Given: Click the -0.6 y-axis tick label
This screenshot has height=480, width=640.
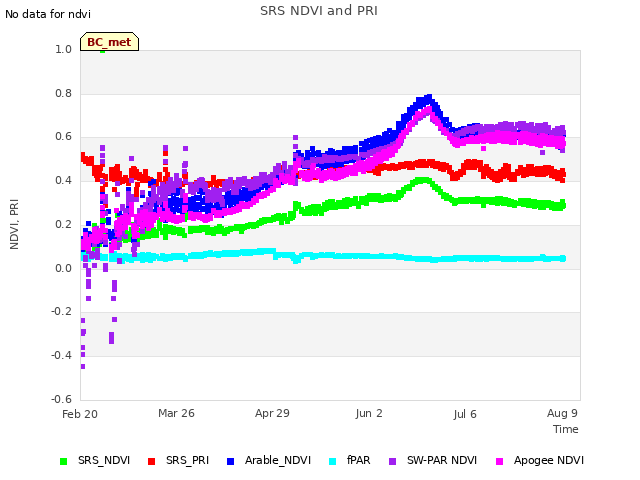Looking at the screenshot, I should pyautogui.click(x=62, y=399).
